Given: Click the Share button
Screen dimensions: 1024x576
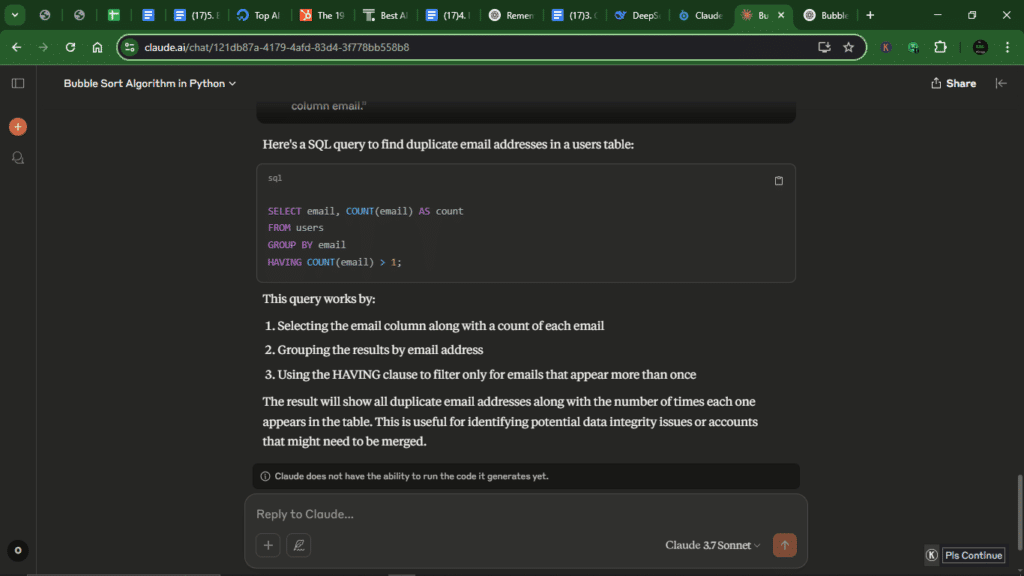Looking at the screenshot, I should [x=952, y=83].
